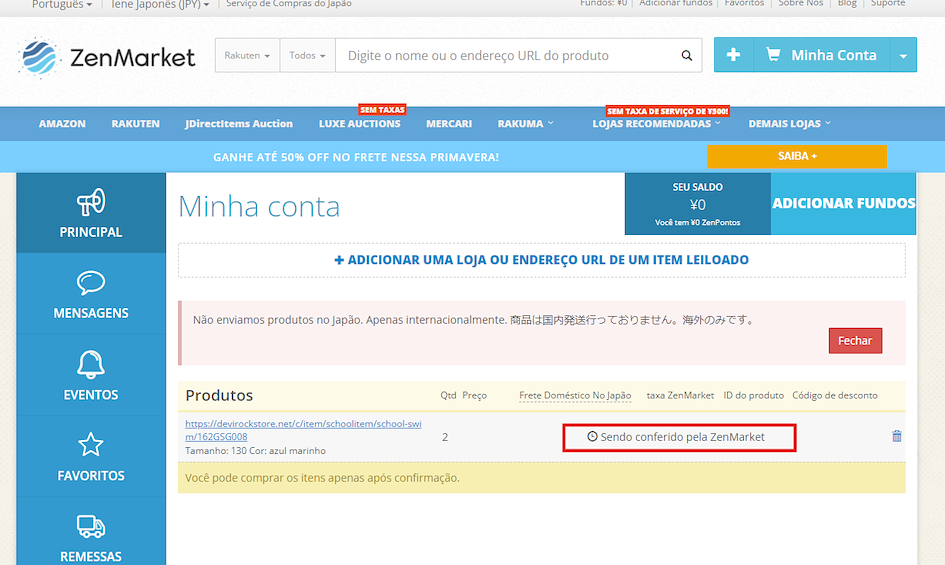The height and width of the screenshot is (565, 945).
Task: Click the Preço column header
Action: (474, 396)
